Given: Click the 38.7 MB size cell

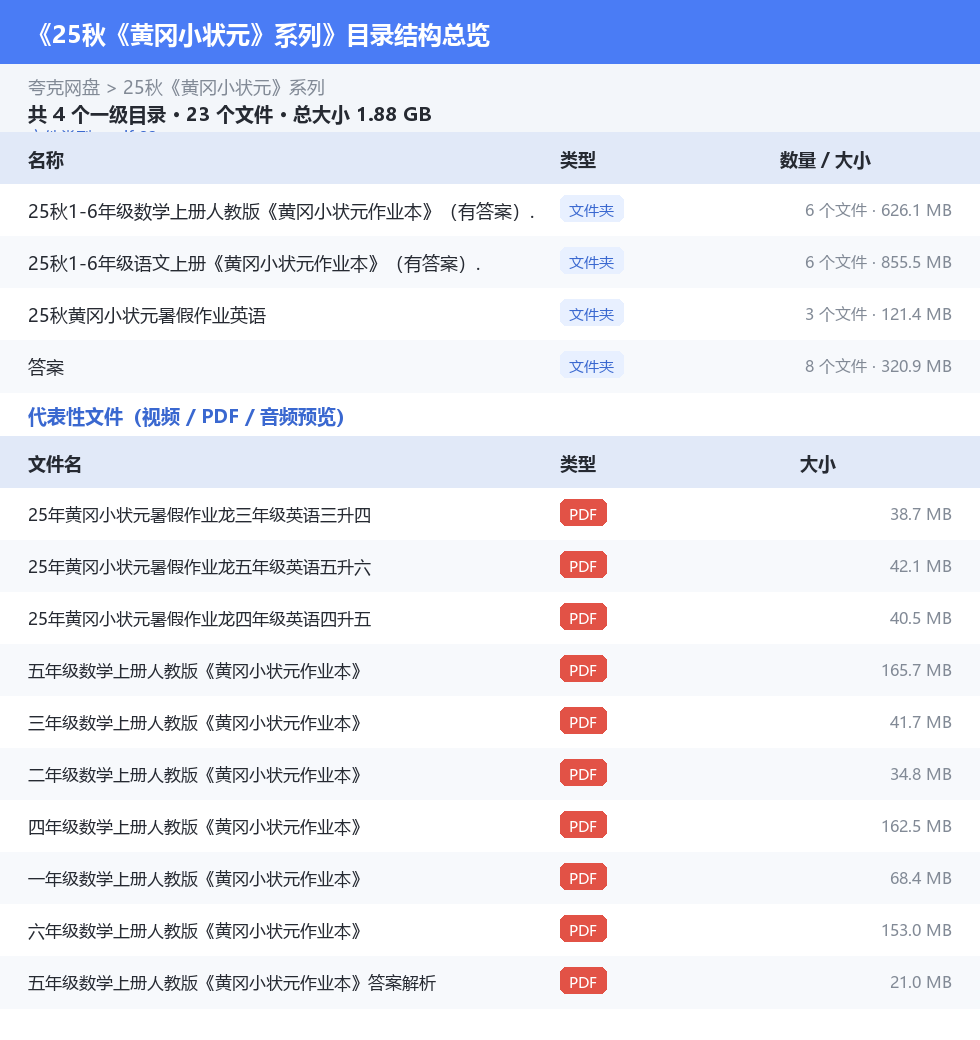Looking at the screenshot, I should pyautogui.click(x=920, y=514).
